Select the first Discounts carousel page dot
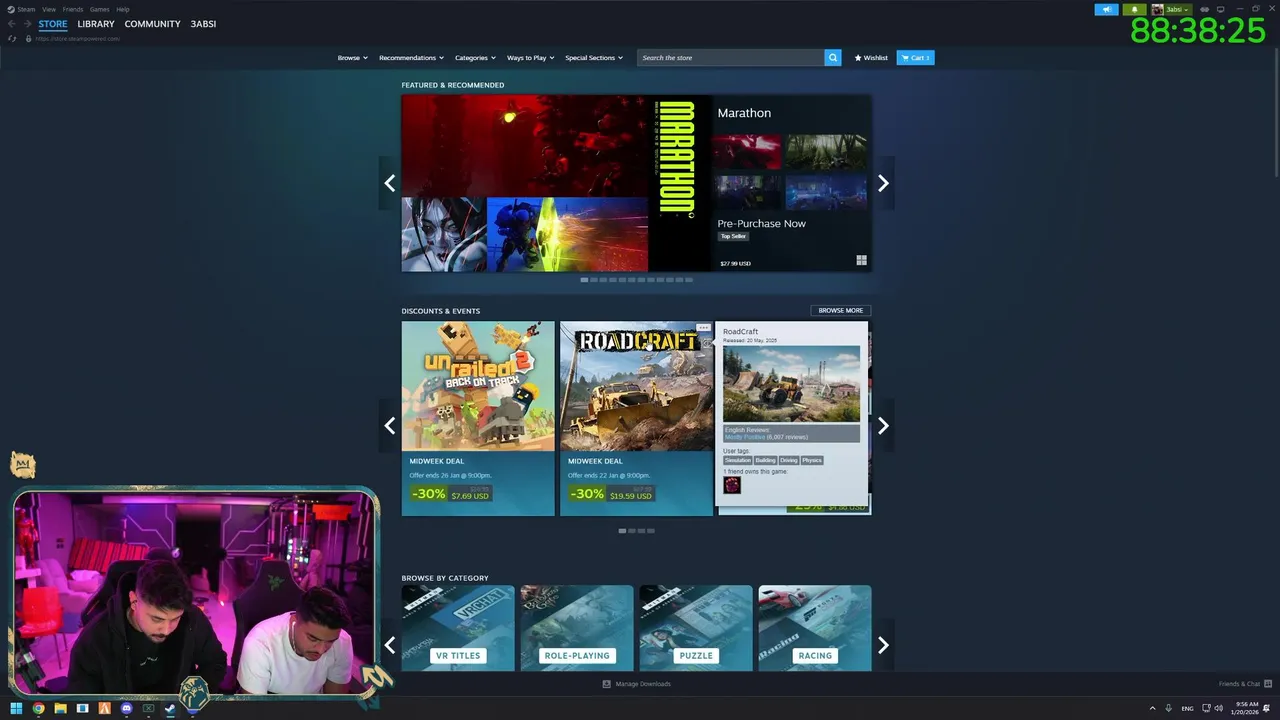The width and height of the screenshot is (1280, 720). [x=622, y=531]
